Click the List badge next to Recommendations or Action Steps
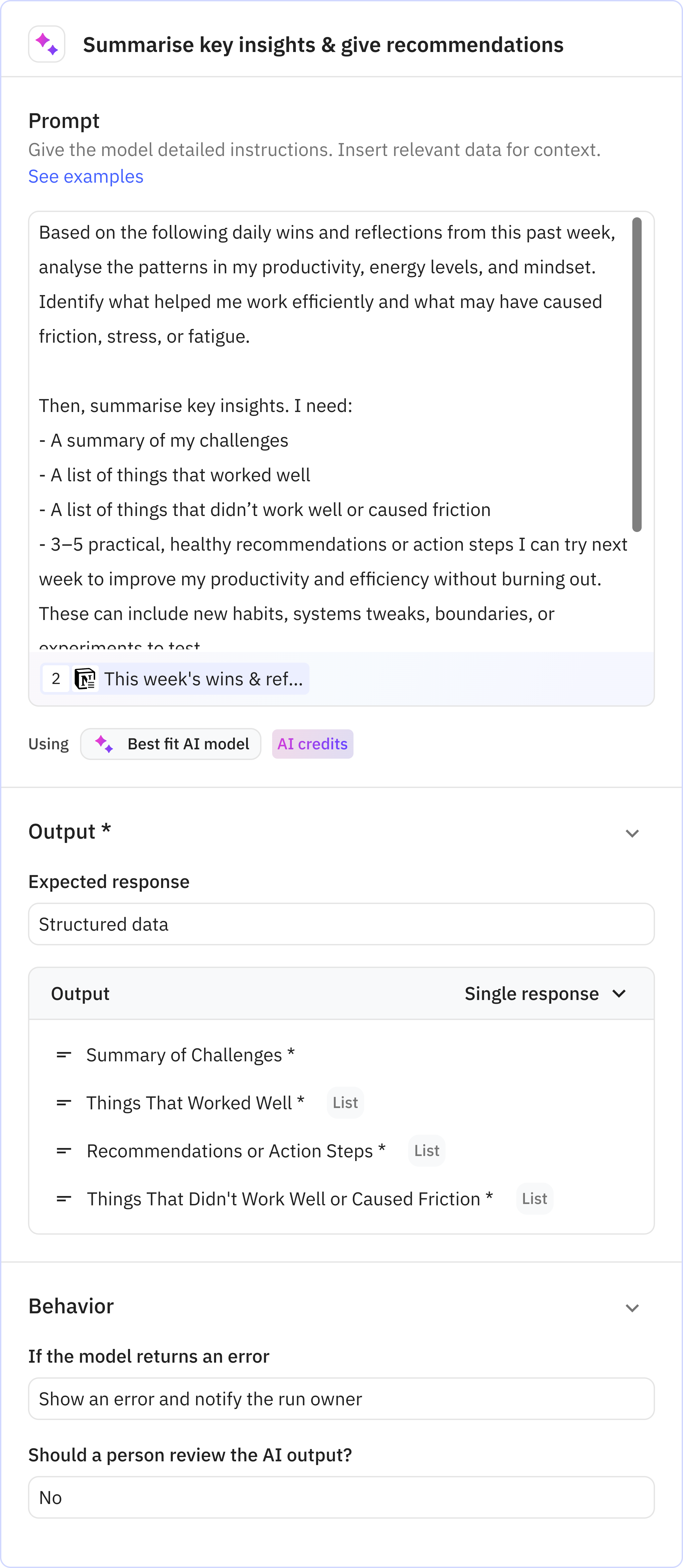The width and height of the screenshot is (683, 1568). [426, 1150]
